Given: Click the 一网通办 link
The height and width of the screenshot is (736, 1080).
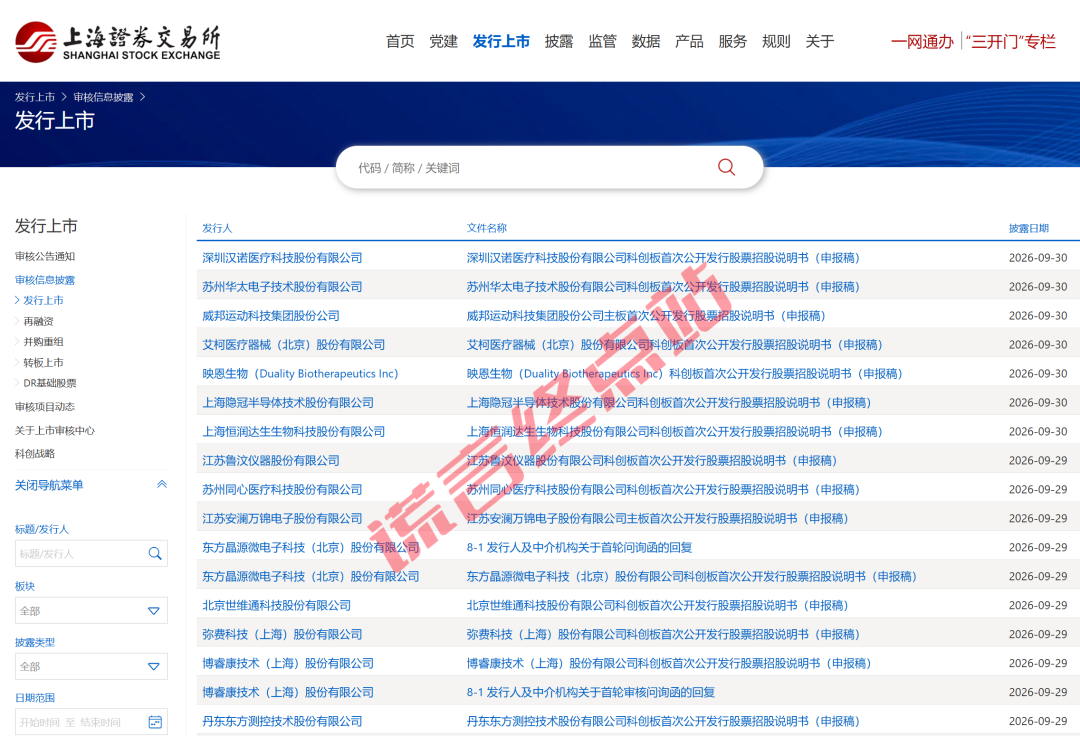Looking at the screenshot, I should tap(922, 42).
